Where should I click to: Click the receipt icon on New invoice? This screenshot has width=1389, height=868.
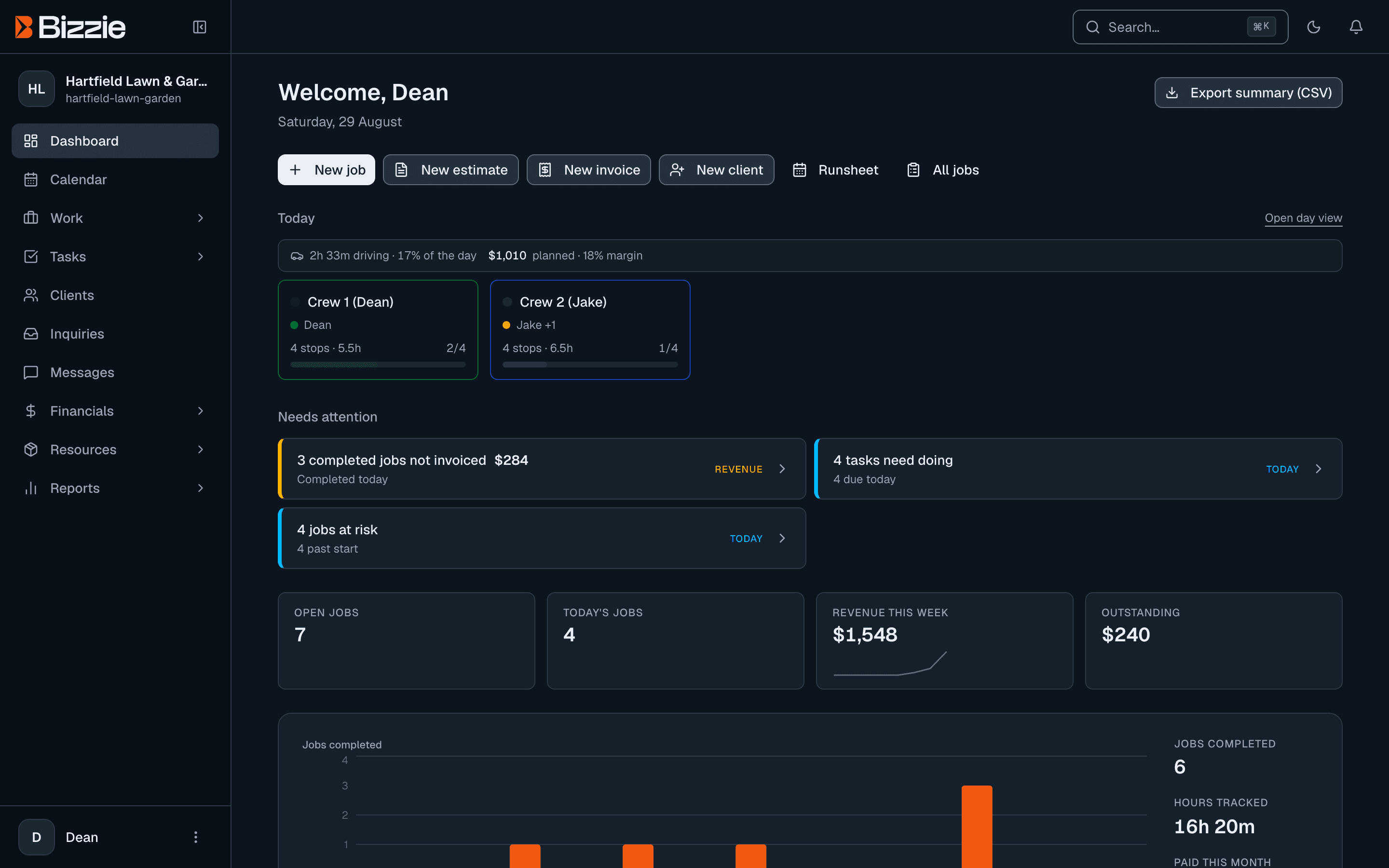pyautogui.click(x=545, y=170)
